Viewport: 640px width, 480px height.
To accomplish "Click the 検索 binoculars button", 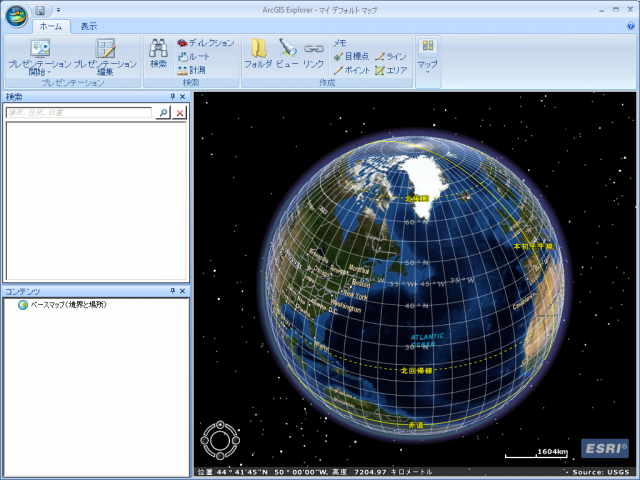I will pos(158,53).
